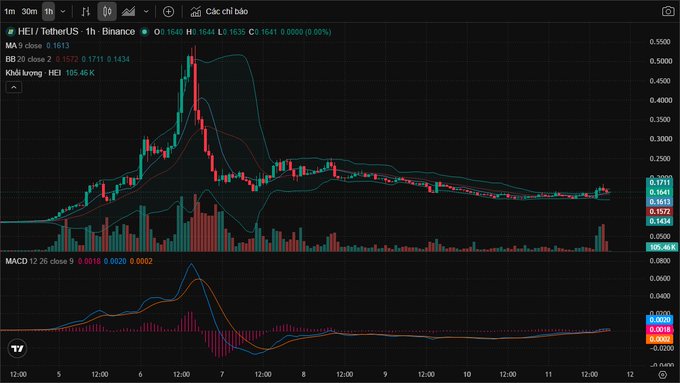
Task: Select the BB 20 close 2 legend
Action: pyautogui.click(x=28, y=59)
